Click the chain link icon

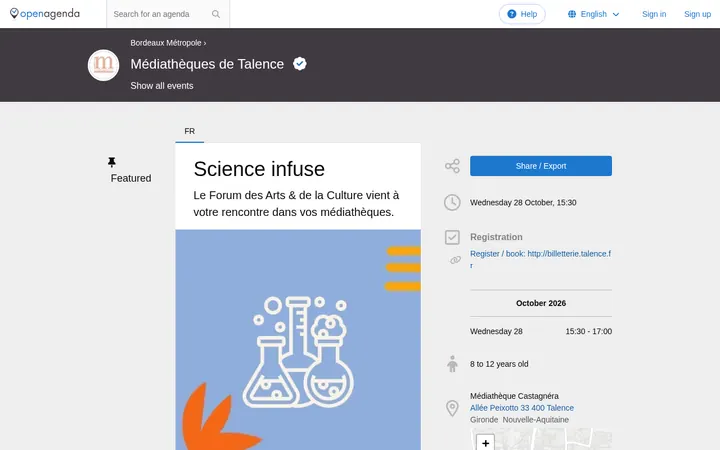455,260
